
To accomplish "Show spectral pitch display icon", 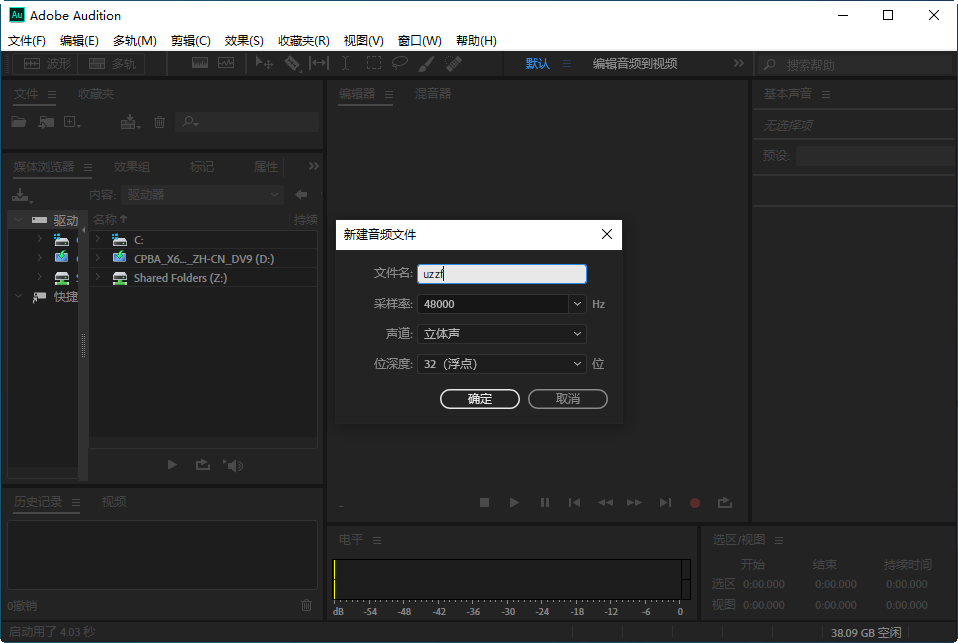I will (x=226, y=63).
